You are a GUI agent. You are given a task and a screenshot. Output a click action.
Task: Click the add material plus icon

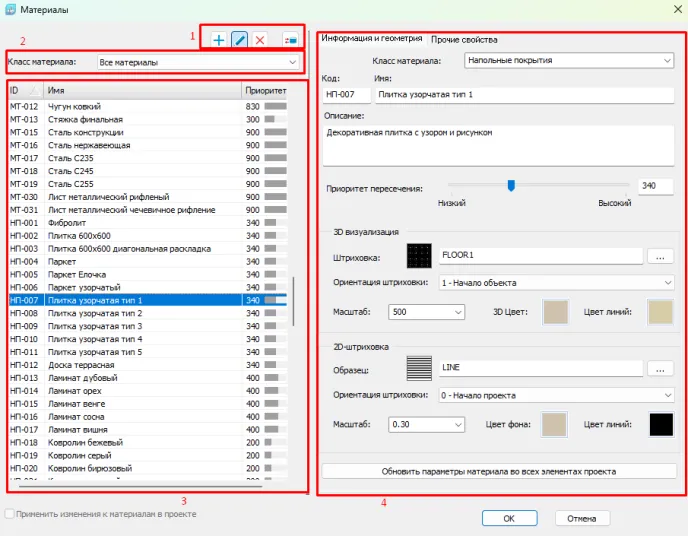click(x=219, y=40)
